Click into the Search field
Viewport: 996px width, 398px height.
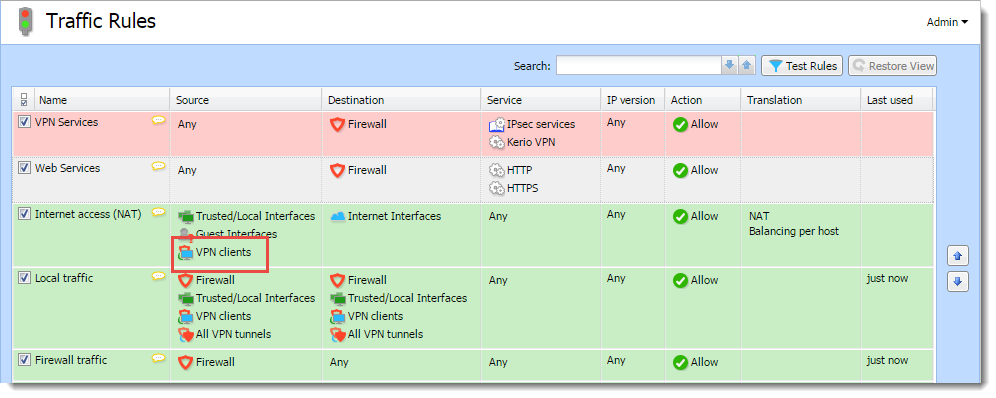pos(638,65)
